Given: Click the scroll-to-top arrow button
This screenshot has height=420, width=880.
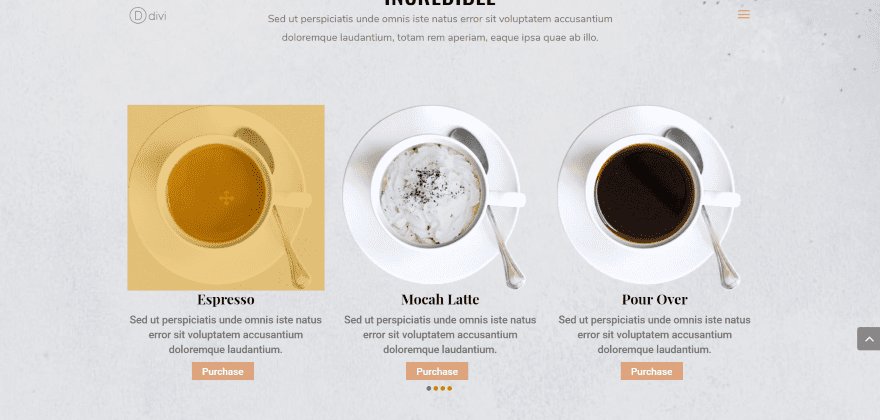Looking at the screenshot, I should click(869, 339).
